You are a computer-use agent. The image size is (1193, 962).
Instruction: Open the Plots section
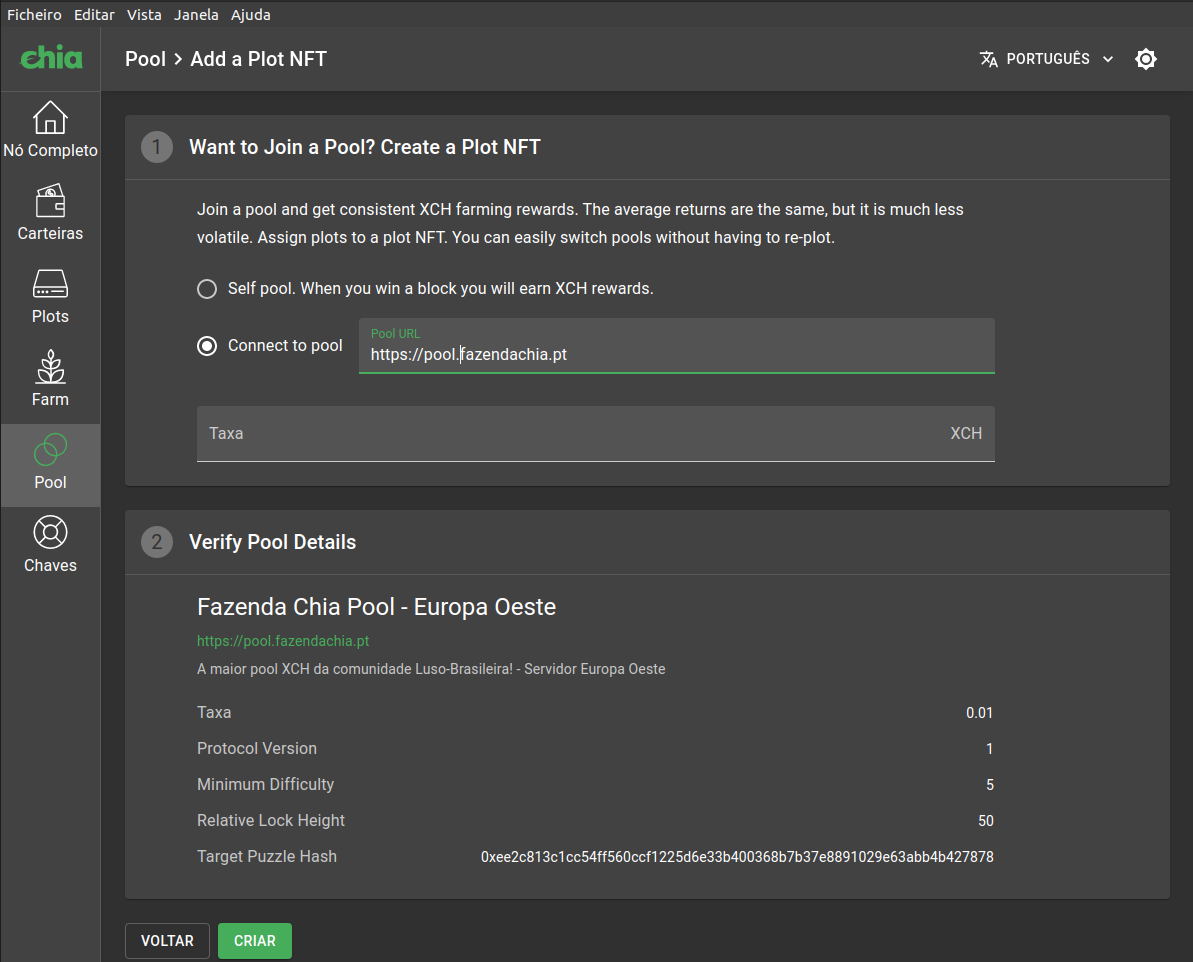point(50,296)
